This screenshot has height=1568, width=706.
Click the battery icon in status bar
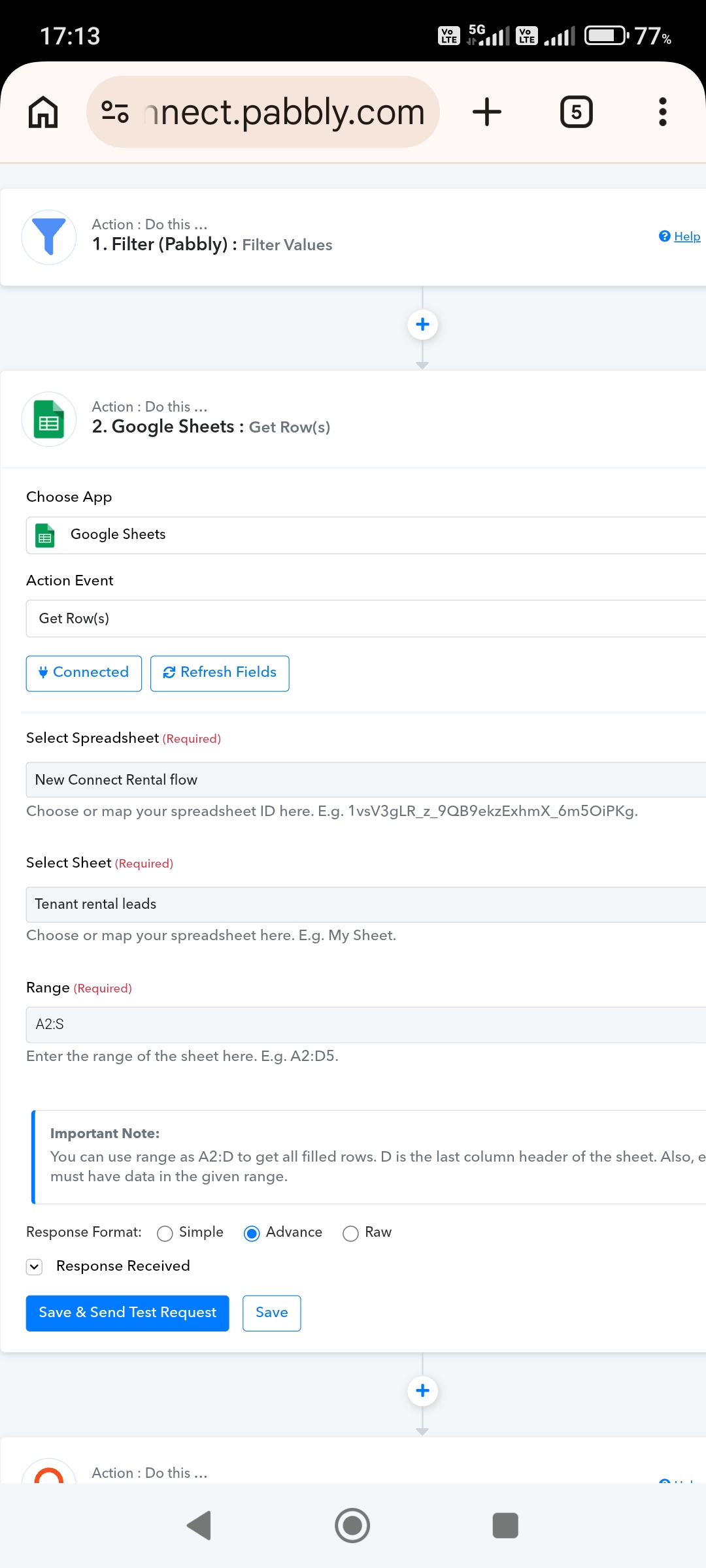pos(607,35)
